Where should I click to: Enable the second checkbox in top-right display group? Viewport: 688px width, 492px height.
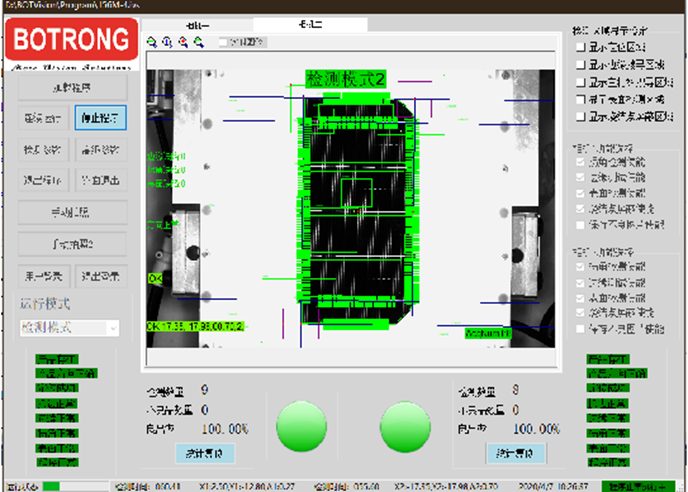pyautogui.click(x=580, y=65)
